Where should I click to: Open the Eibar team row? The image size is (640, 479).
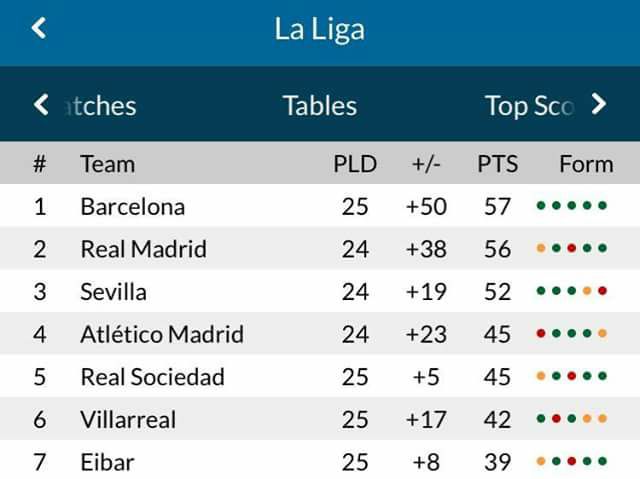(320, 460)
